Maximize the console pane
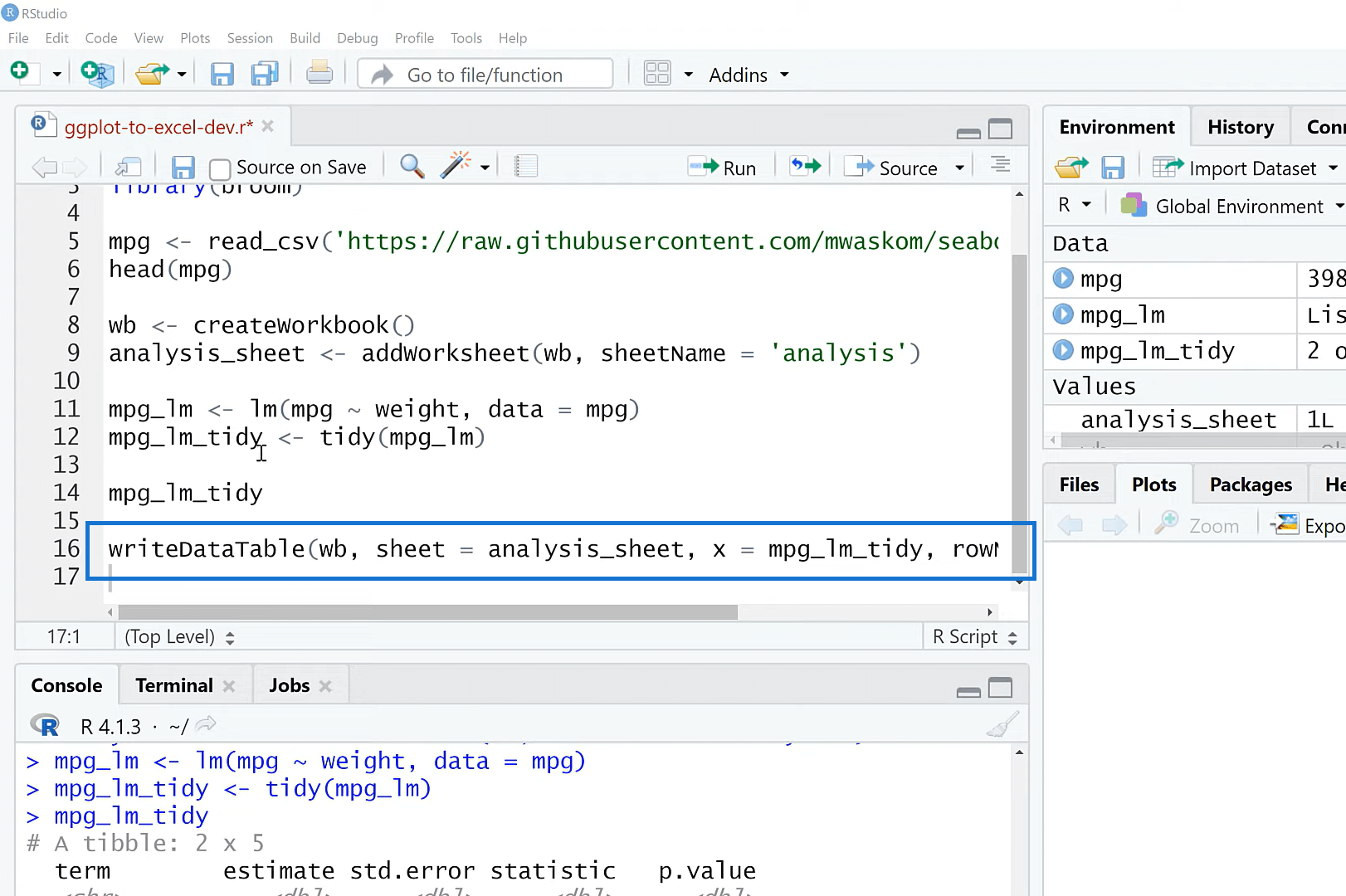The width and height of the screenshot is (1346, 896). point(1001,688)
